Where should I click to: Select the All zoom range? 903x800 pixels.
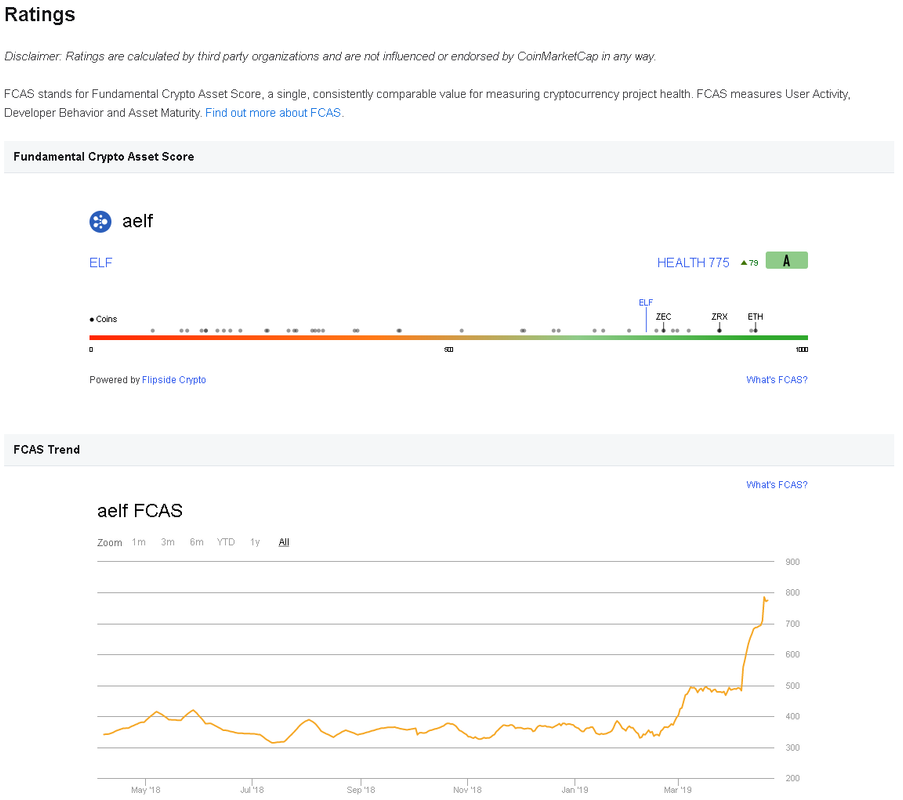click(284, 543)
